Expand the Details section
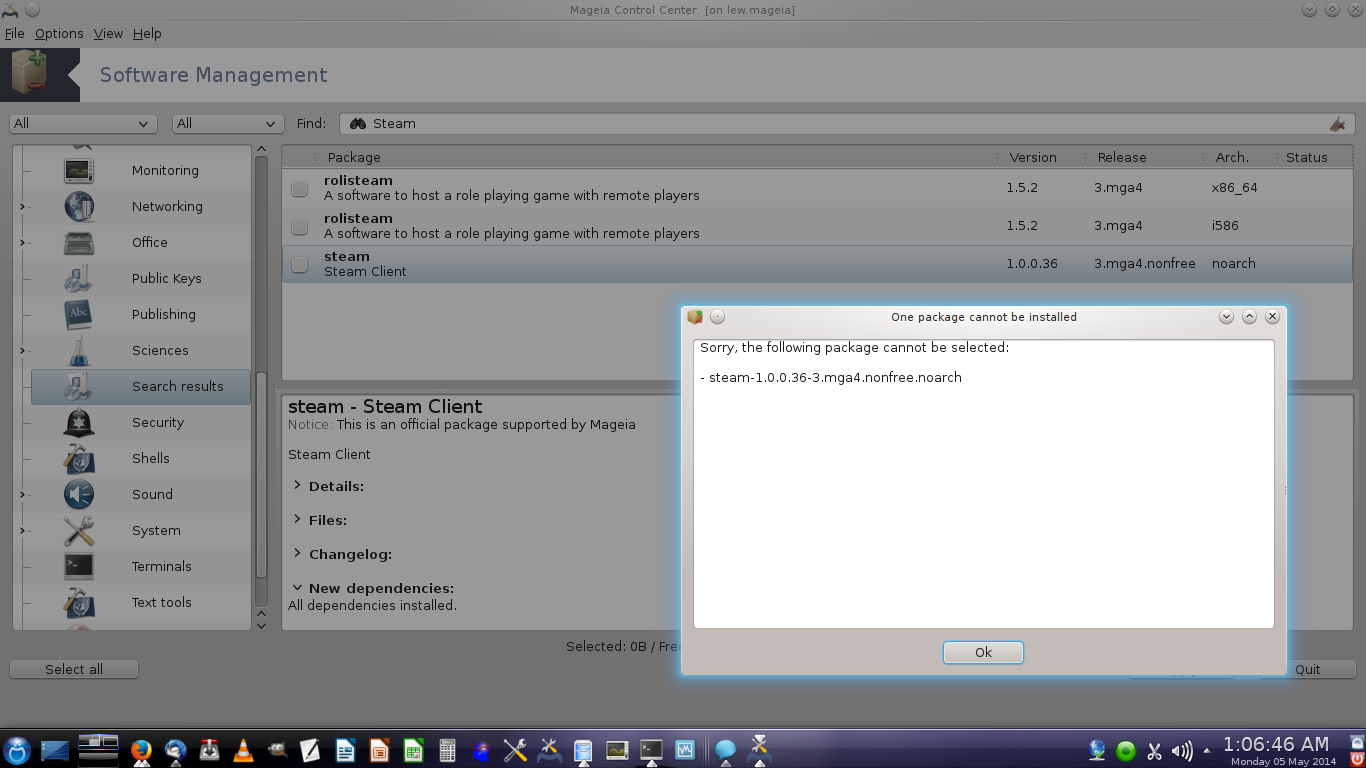The width and height of the screenshot is (1366, 768). [298, 485]
